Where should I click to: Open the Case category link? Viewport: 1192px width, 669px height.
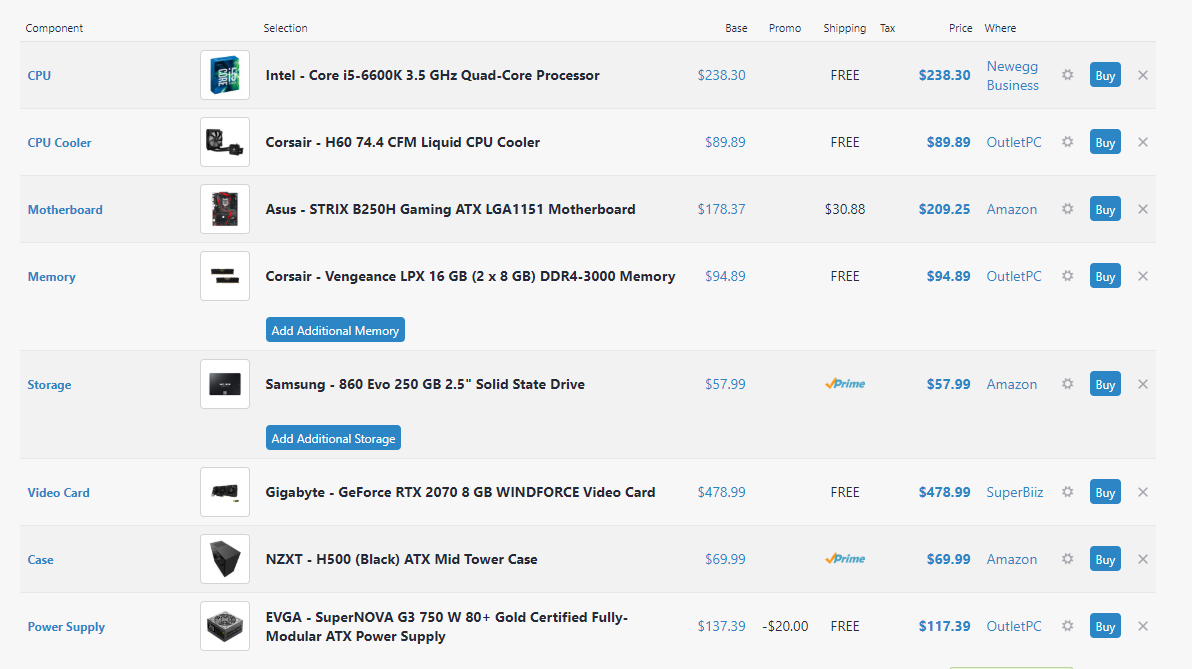coord(40,560)
